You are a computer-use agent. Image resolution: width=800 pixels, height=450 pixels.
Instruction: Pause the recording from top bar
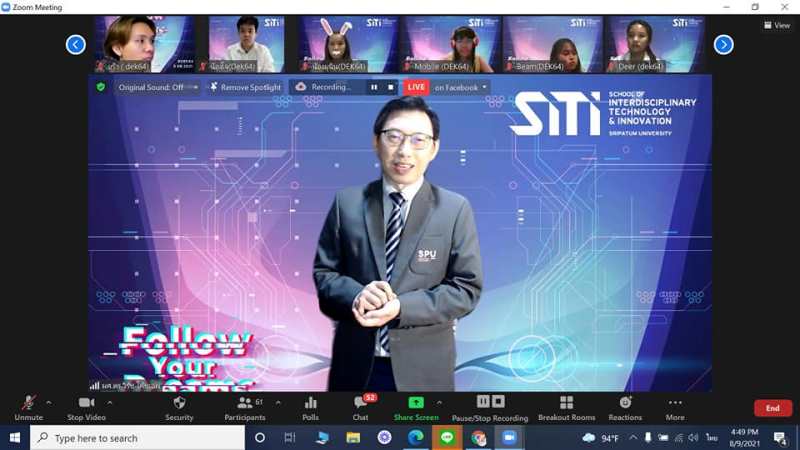(374, 87)
